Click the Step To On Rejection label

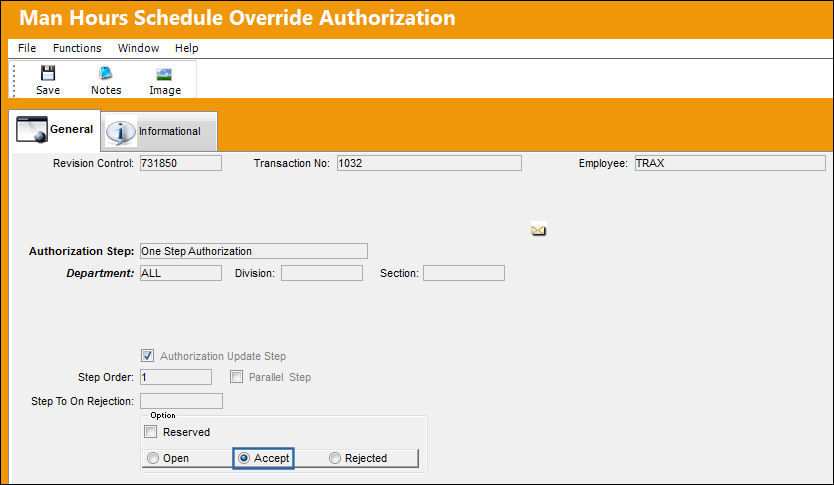(x=82, y=401)
